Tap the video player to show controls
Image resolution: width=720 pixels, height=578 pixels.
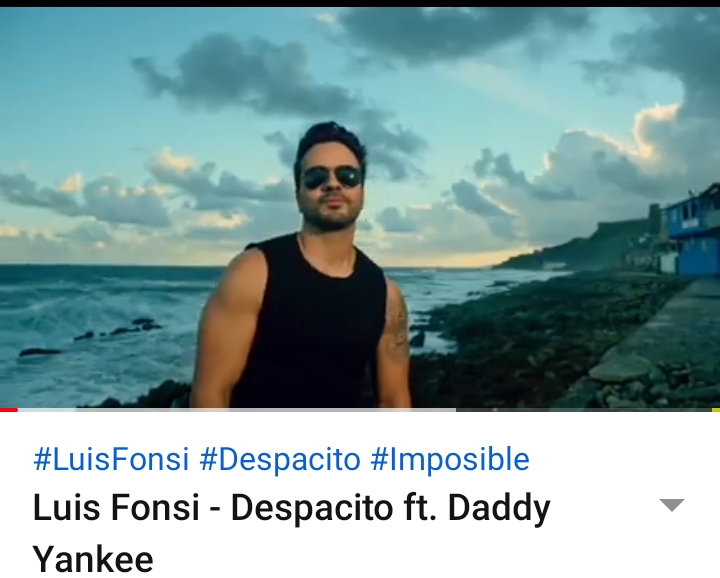click(x=360, y=208)
